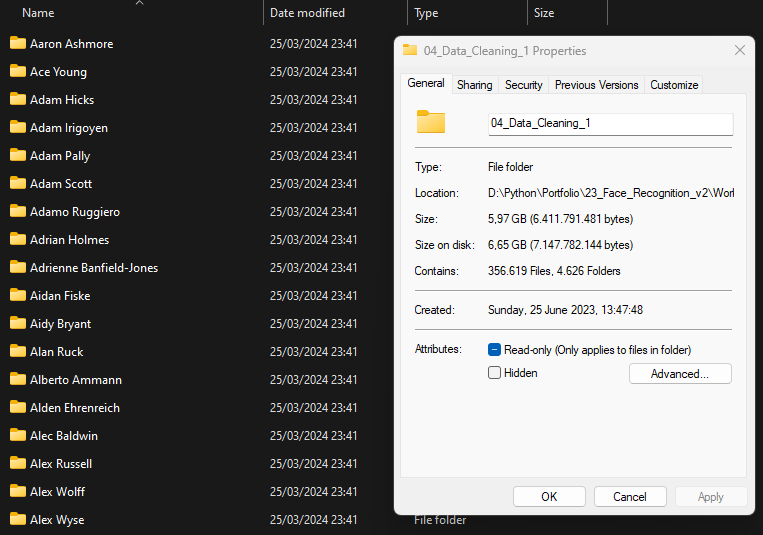Click the Alex Wyse folder icon

coord(18,519)
